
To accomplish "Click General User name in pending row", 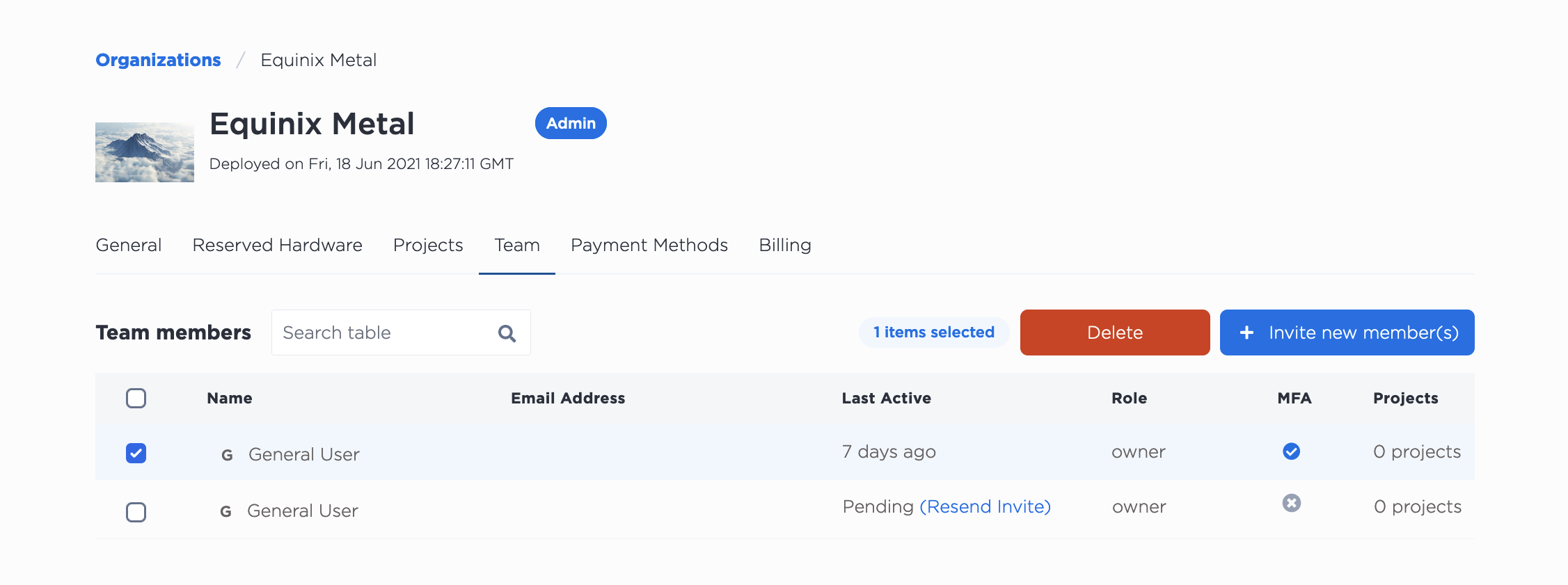I will [x=303, y=511].
